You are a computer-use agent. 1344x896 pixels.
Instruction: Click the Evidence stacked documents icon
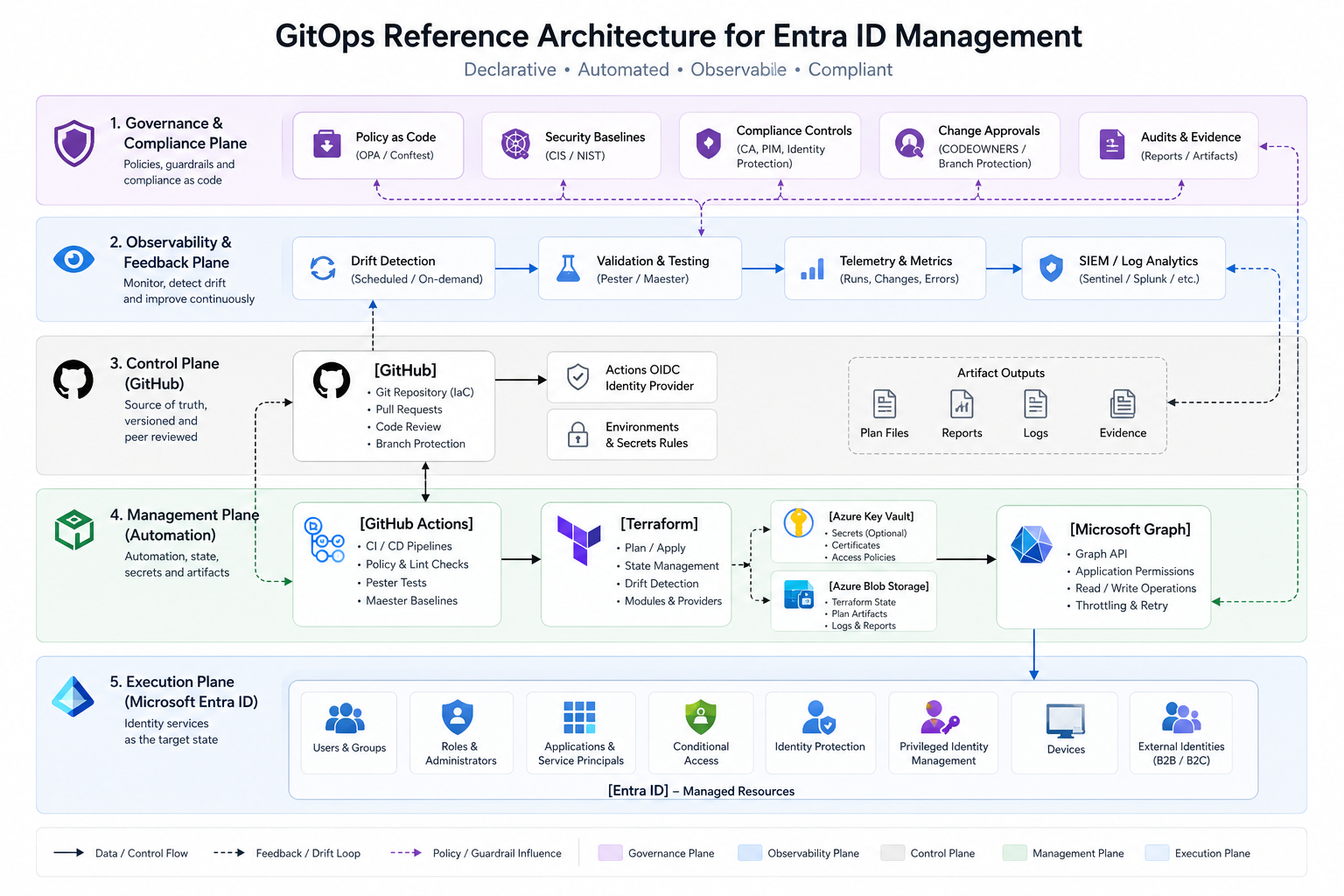click(x=1123, y=404)
